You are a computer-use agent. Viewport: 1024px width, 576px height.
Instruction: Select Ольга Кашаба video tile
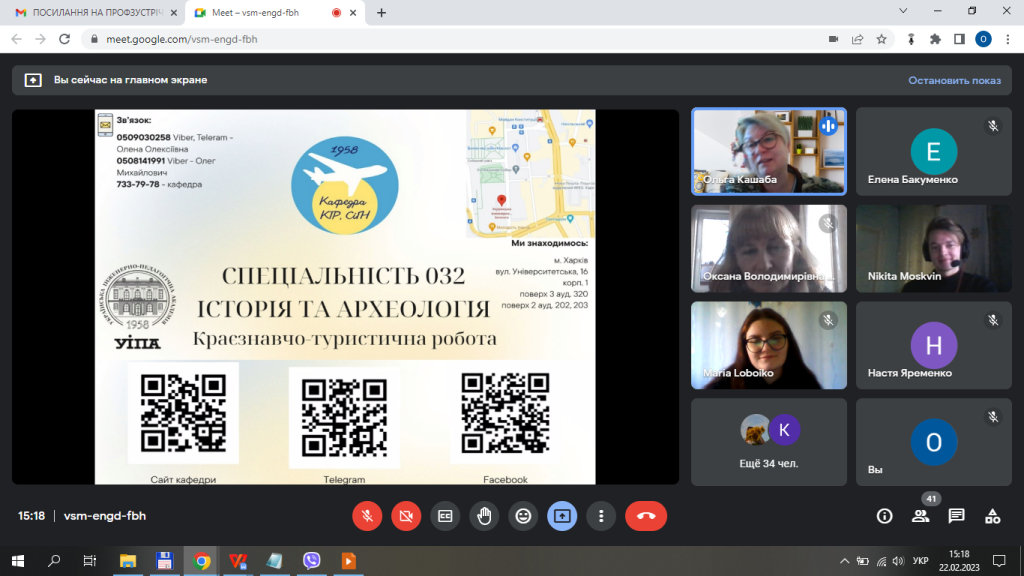[x=769, y=152]
